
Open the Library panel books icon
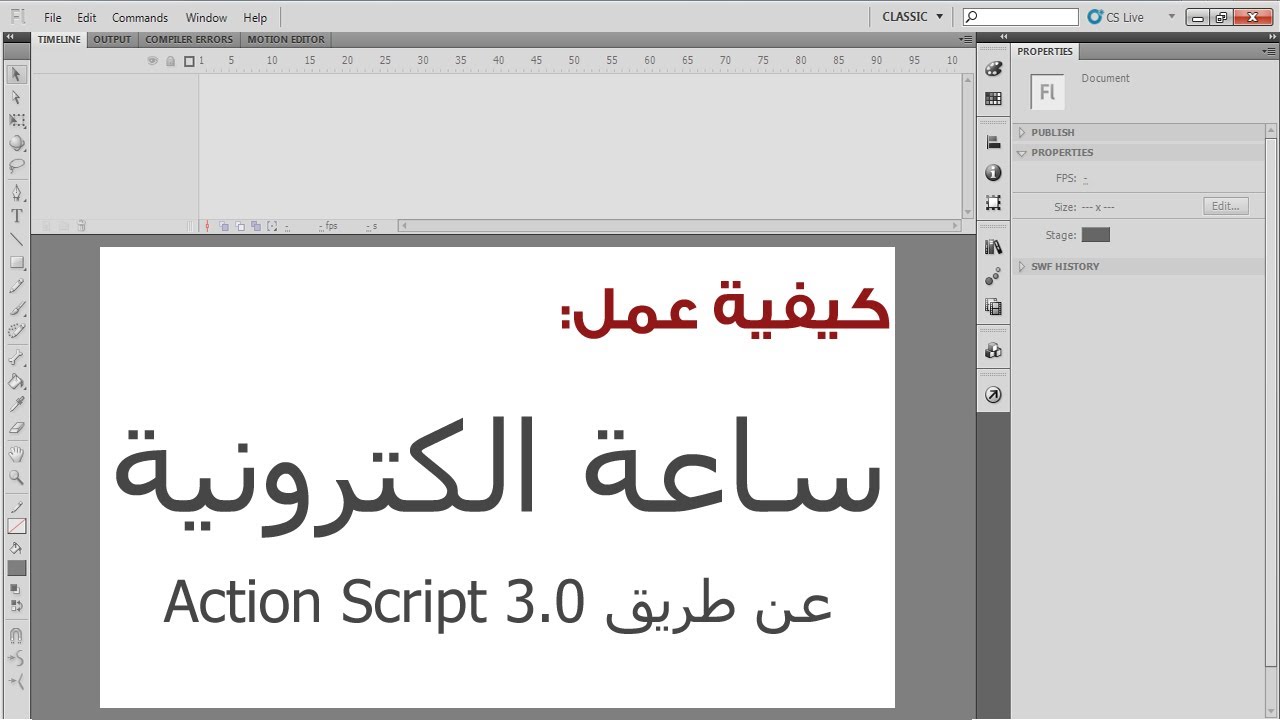point(993,247)
